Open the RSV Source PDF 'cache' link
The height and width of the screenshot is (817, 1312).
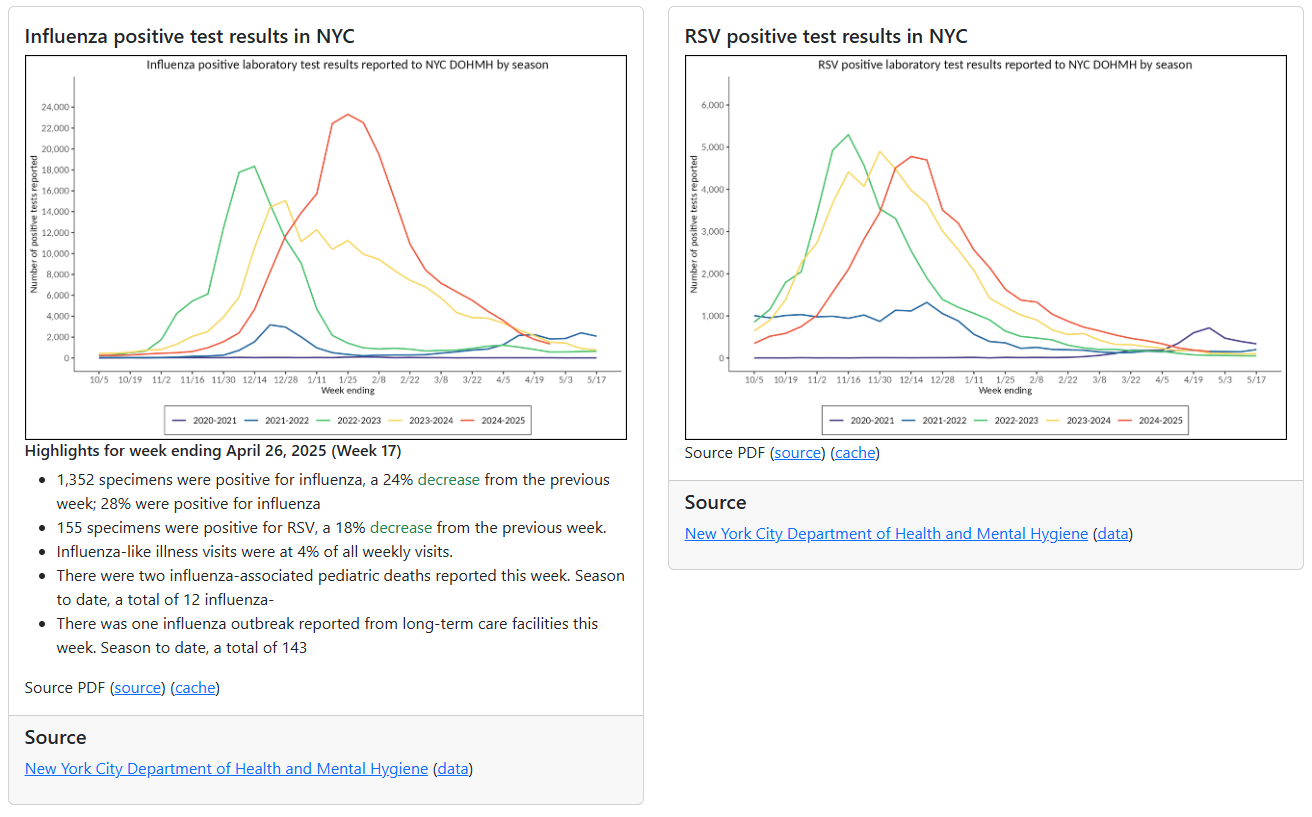[855, 453]
